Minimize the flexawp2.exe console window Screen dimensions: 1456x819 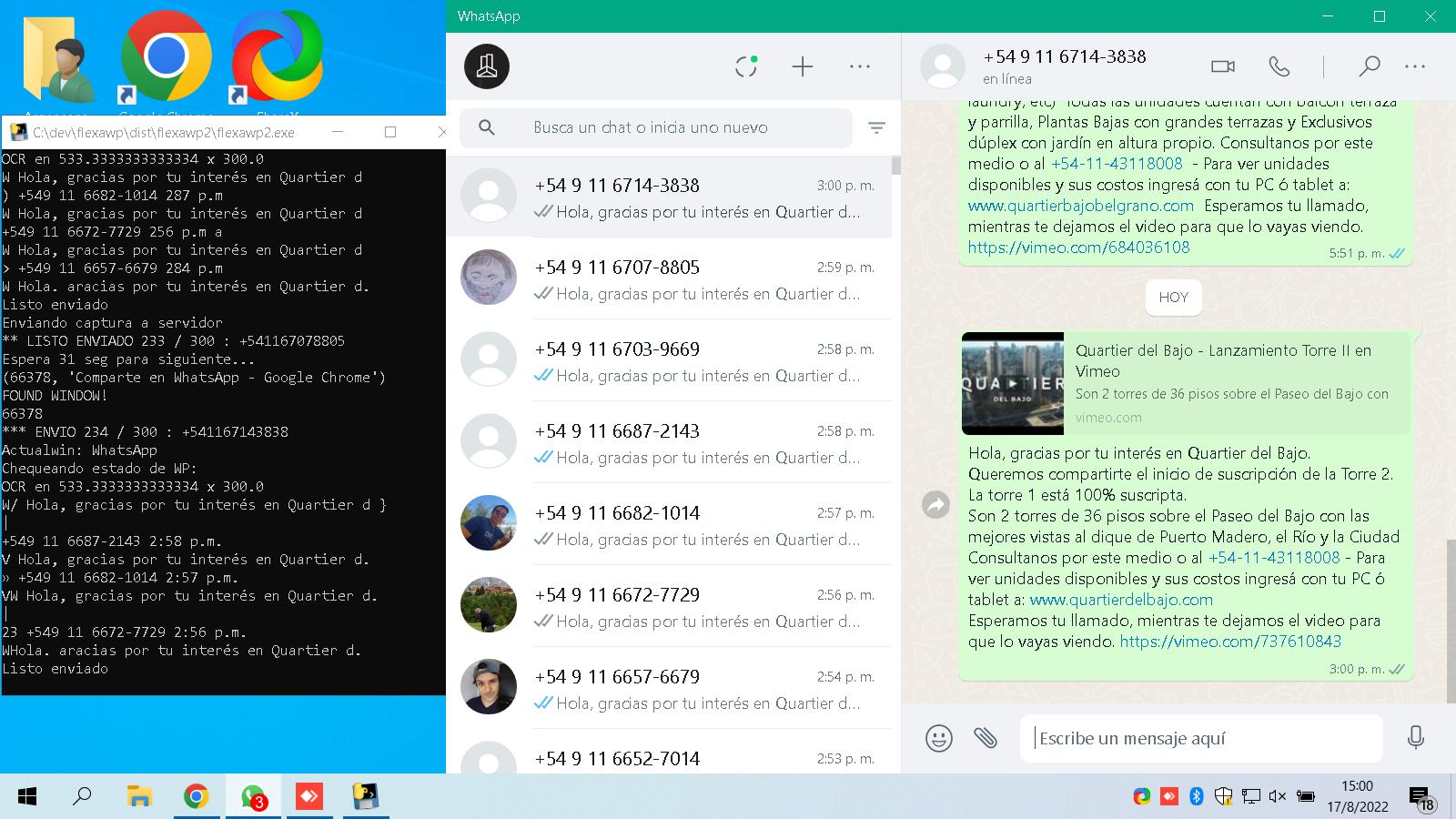[338, 132]
